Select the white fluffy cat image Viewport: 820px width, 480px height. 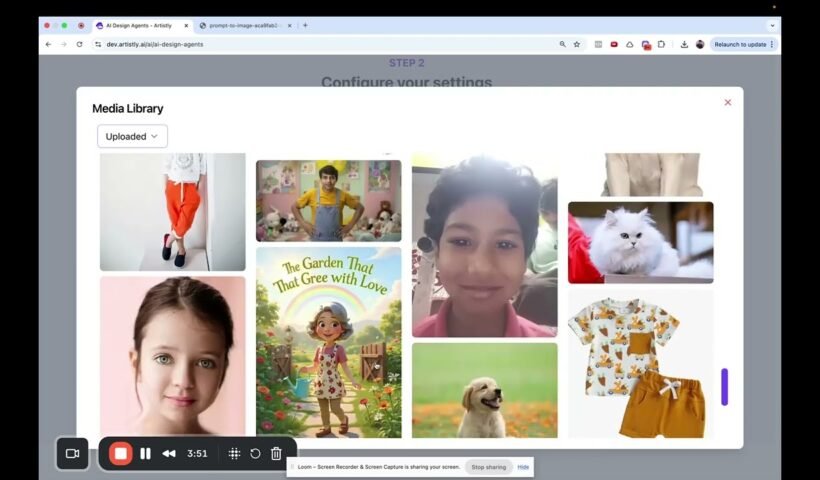pos(640,242)
